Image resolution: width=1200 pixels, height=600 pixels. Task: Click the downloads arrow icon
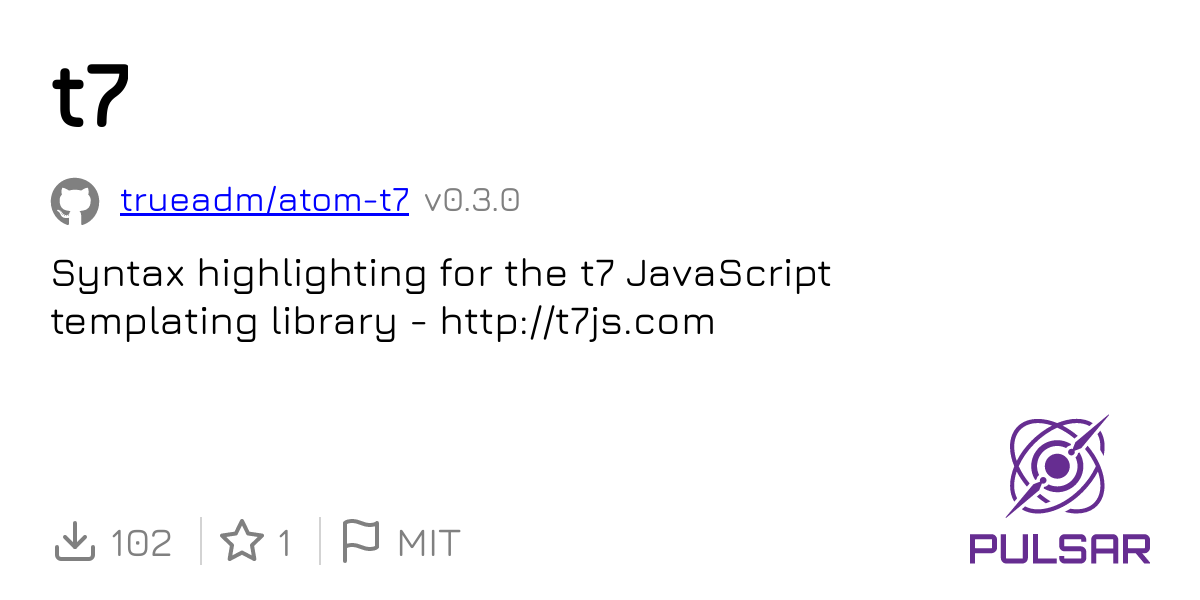pyautogui.click(x=74, y=542)
